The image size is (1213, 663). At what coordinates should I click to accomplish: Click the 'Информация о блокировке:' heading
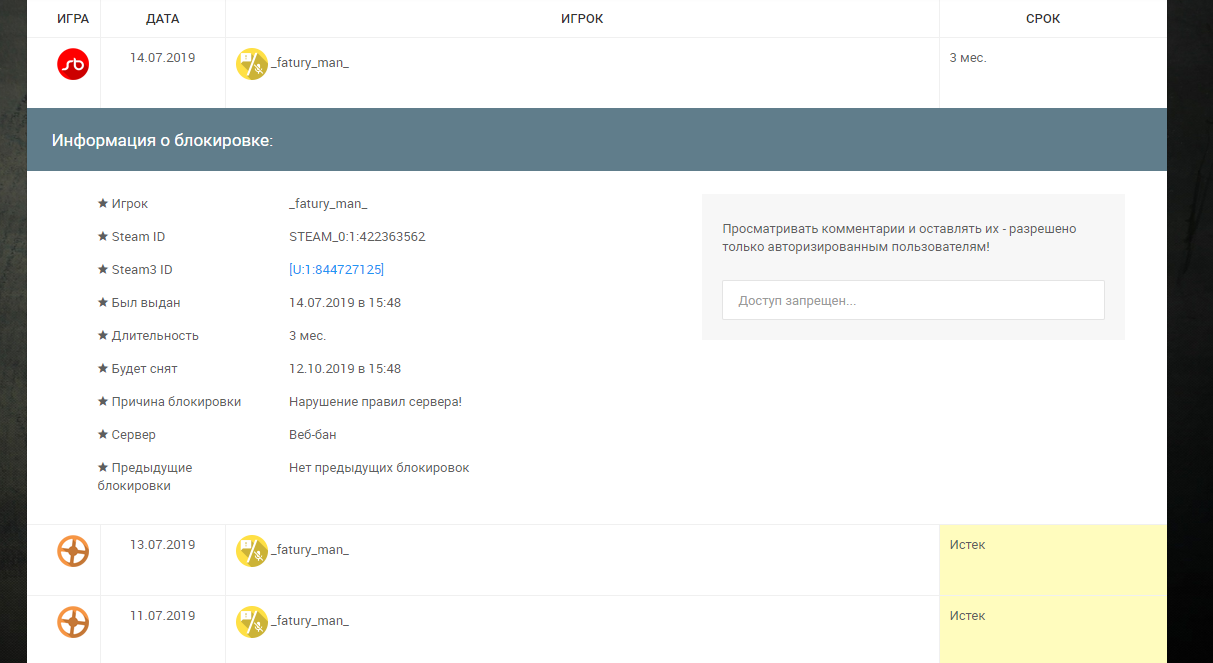click(162, 140)
